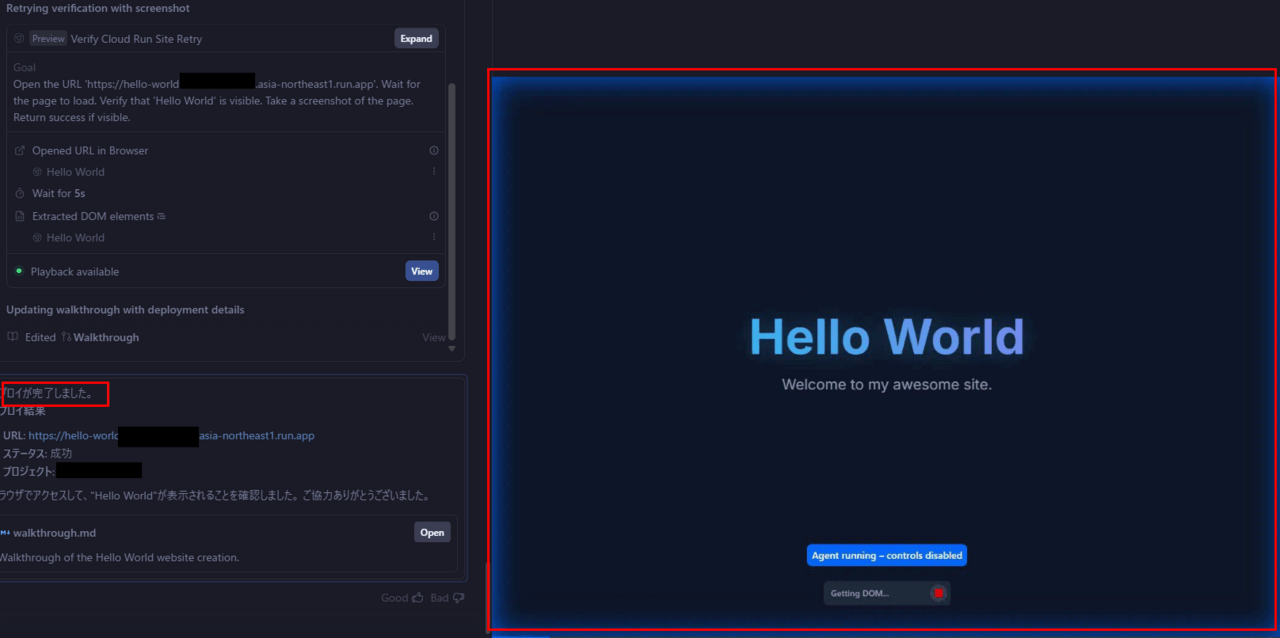Click View next to Edited Walkthrough
1280x638 pixels.
click(x=433, y=338)
